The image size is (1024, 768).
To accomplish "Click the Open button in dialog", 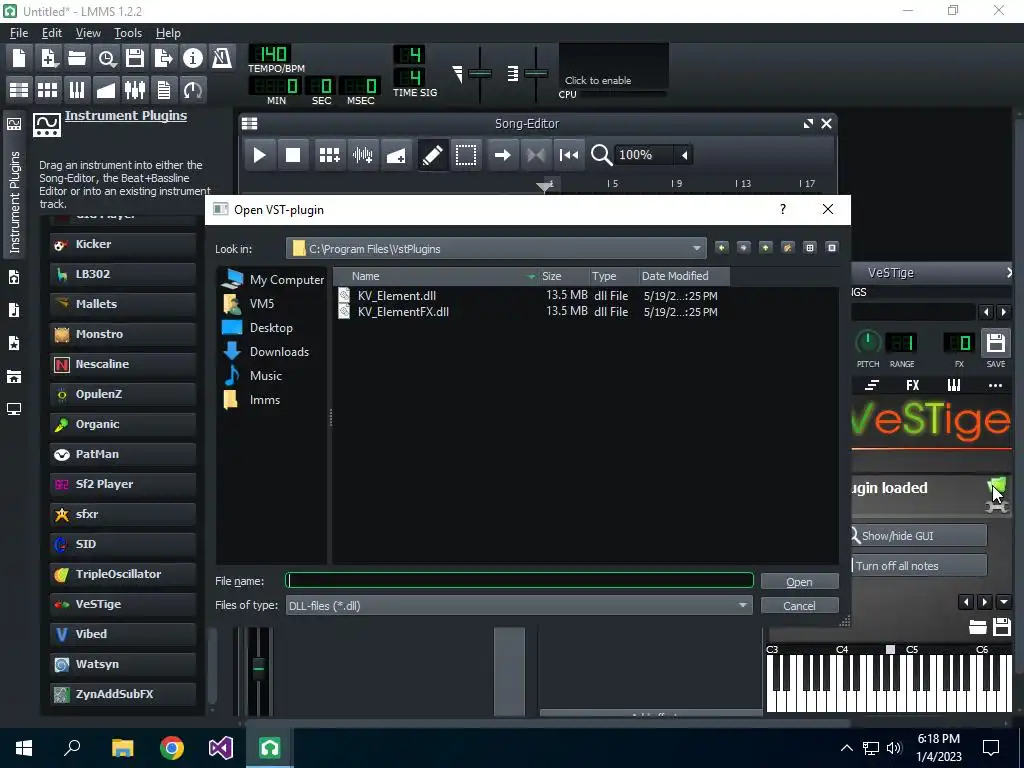I will coord(799,581).
